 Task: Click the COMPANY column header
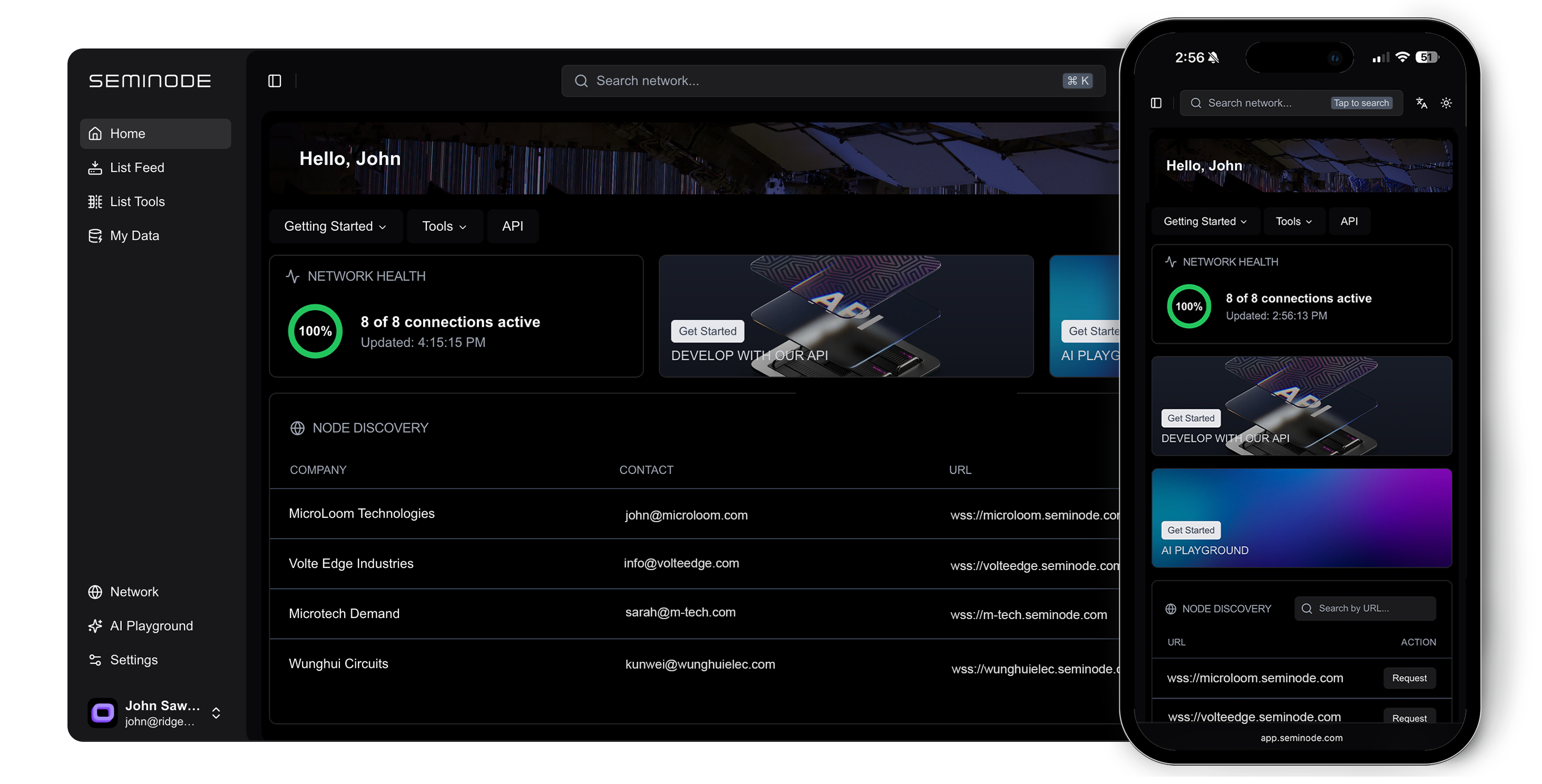pos(318,470)
